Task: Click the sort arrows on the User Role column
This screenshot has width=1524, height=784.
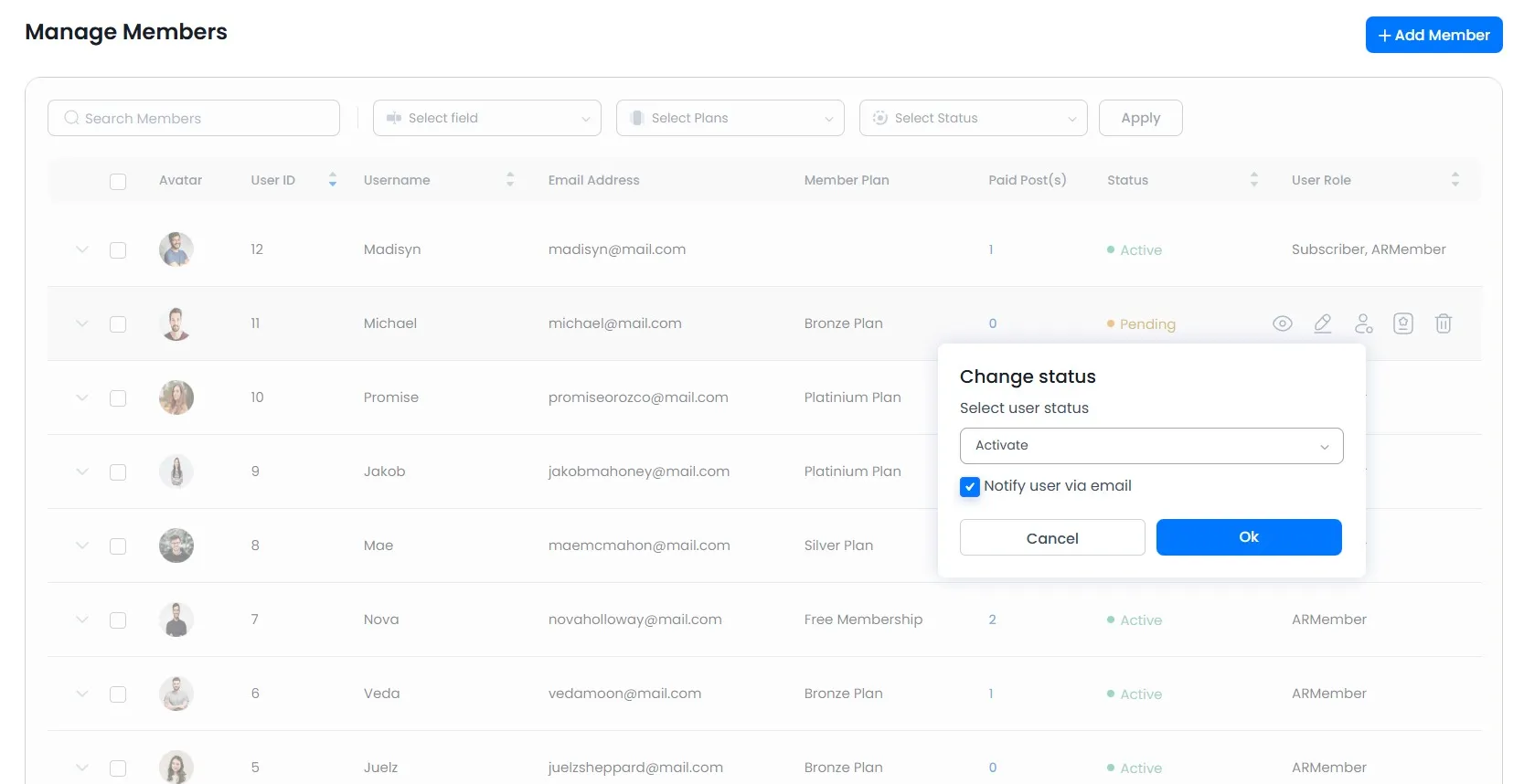Action: (1455, 180)
